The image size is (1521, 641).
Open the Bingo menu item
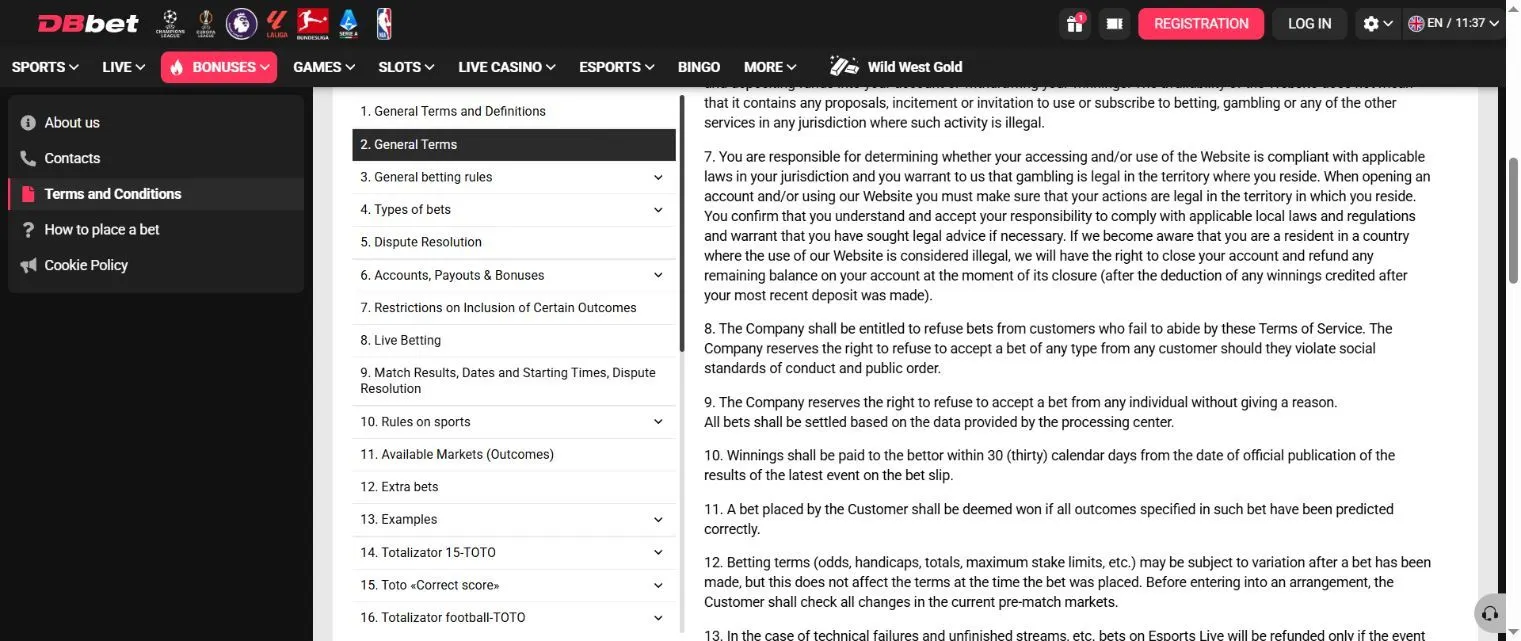point(699,67)
